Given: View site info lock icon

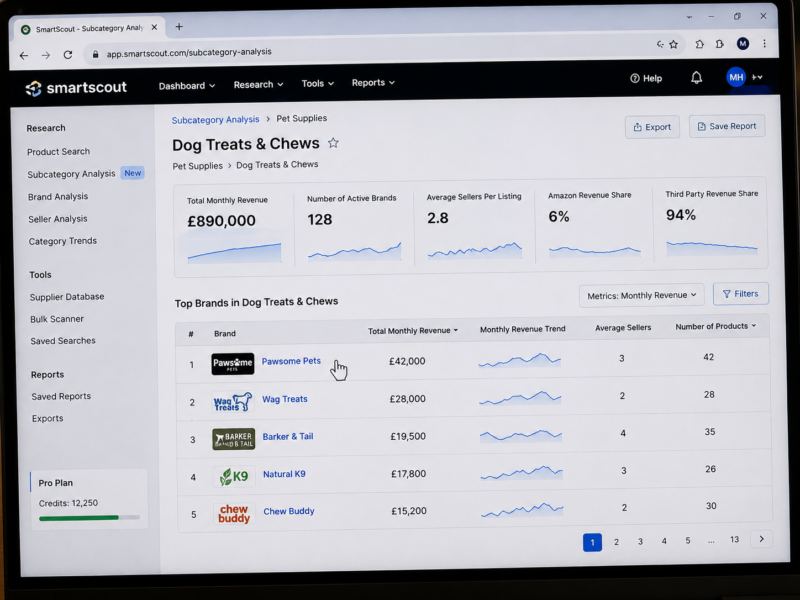Looking at the screenshot, I should pos(95,54).
